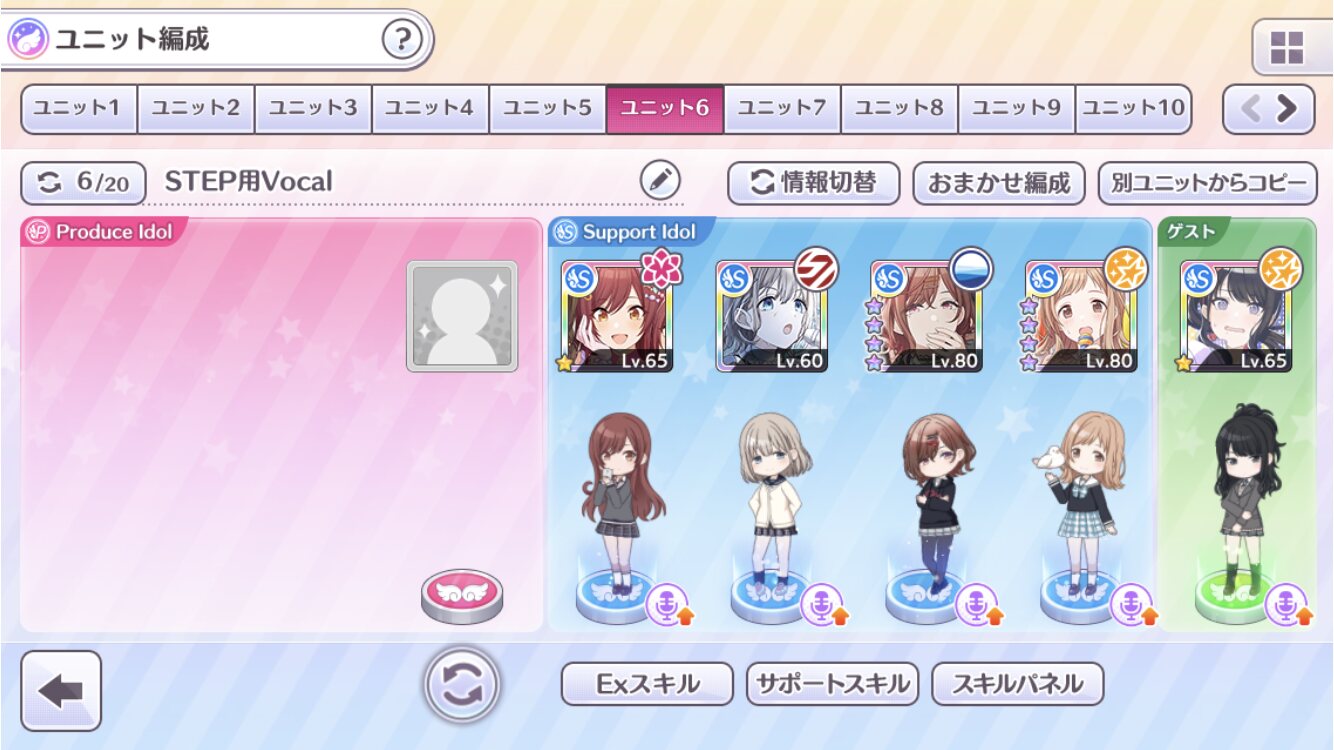The image size is (1334, 750).
Task: Tap the empty Produce Idol silhouette slot
Action: 462,316
